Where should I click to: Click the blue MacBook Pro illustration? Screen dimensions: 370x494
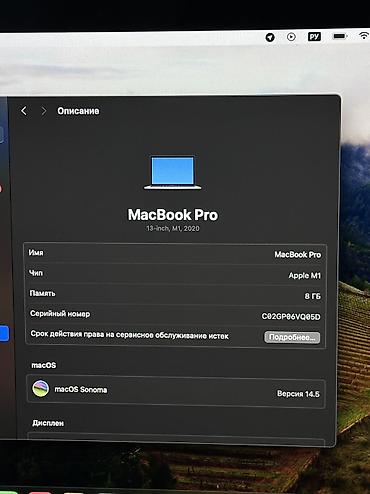coord(173,172)
